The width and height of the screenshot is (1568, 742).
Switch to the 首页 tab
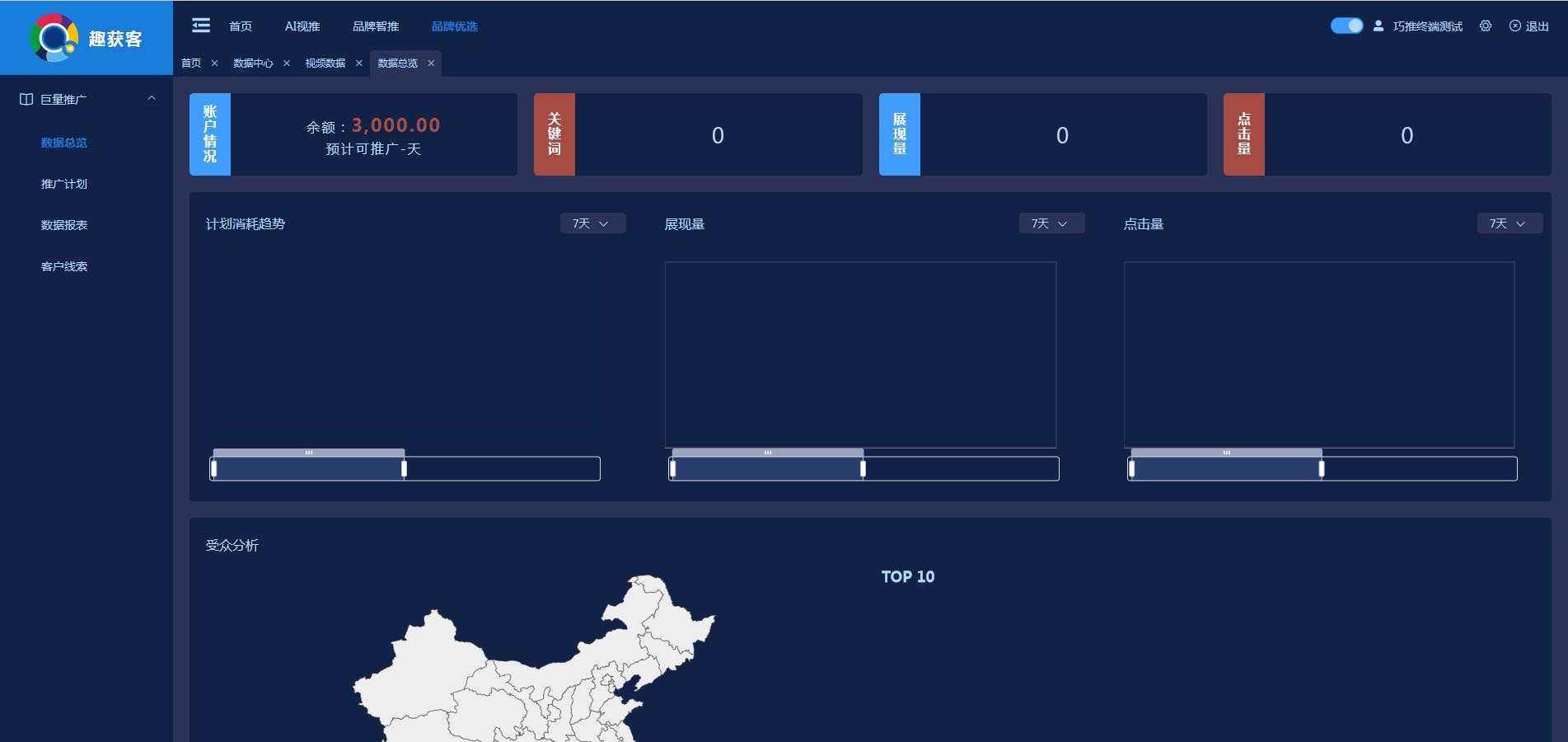click(x=191, y=63)
